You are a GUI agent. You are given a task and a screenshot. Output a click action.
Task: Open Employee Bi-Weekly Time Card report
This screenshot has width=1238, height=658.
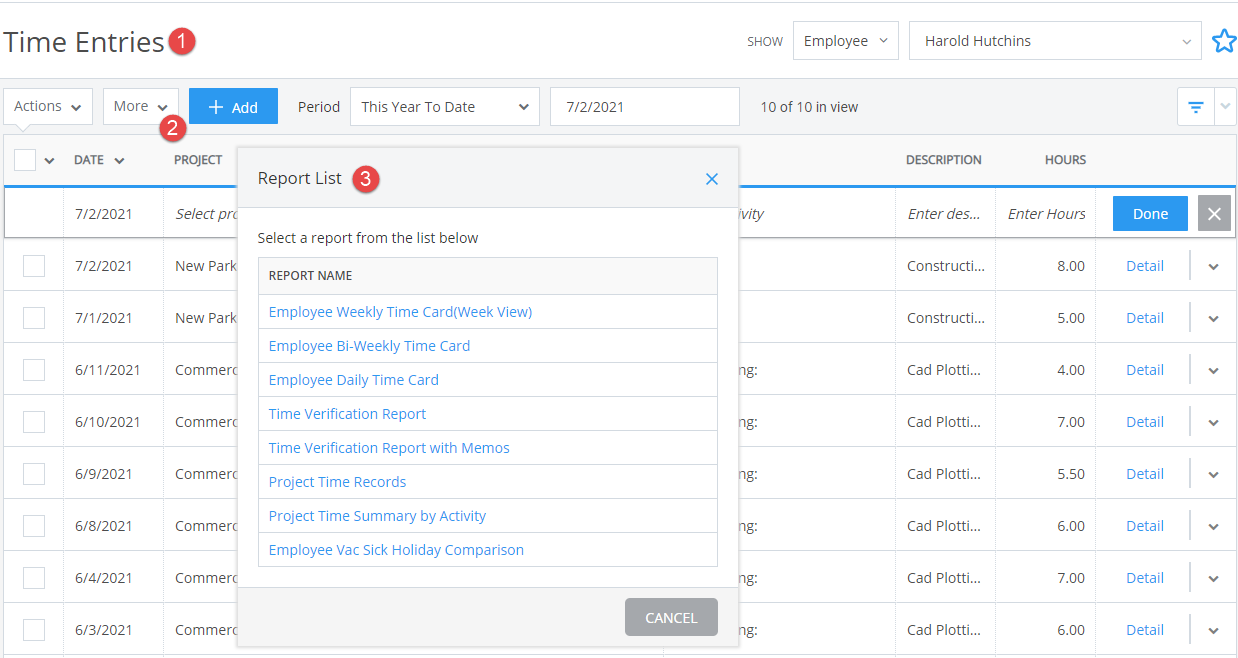(369, 346)
